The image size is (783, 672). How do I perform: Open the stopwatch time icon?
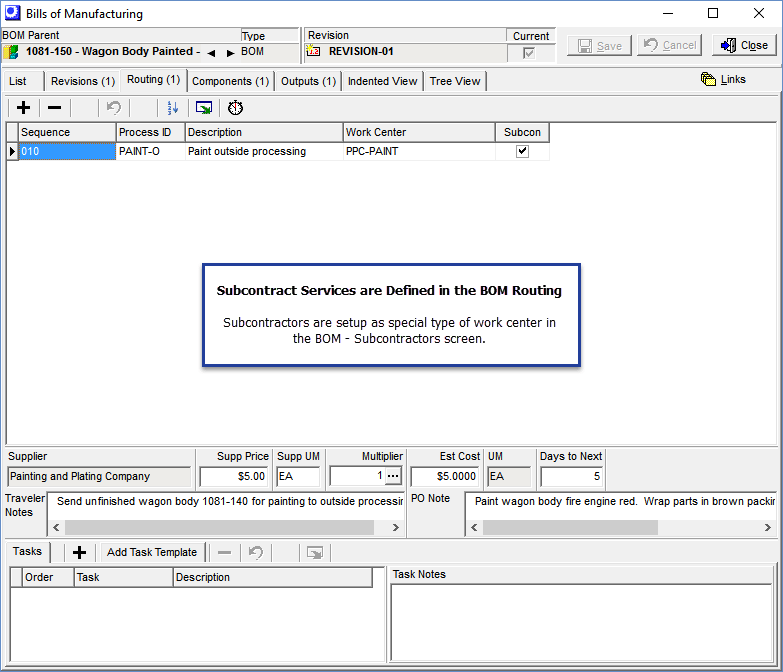pos(235,108)
